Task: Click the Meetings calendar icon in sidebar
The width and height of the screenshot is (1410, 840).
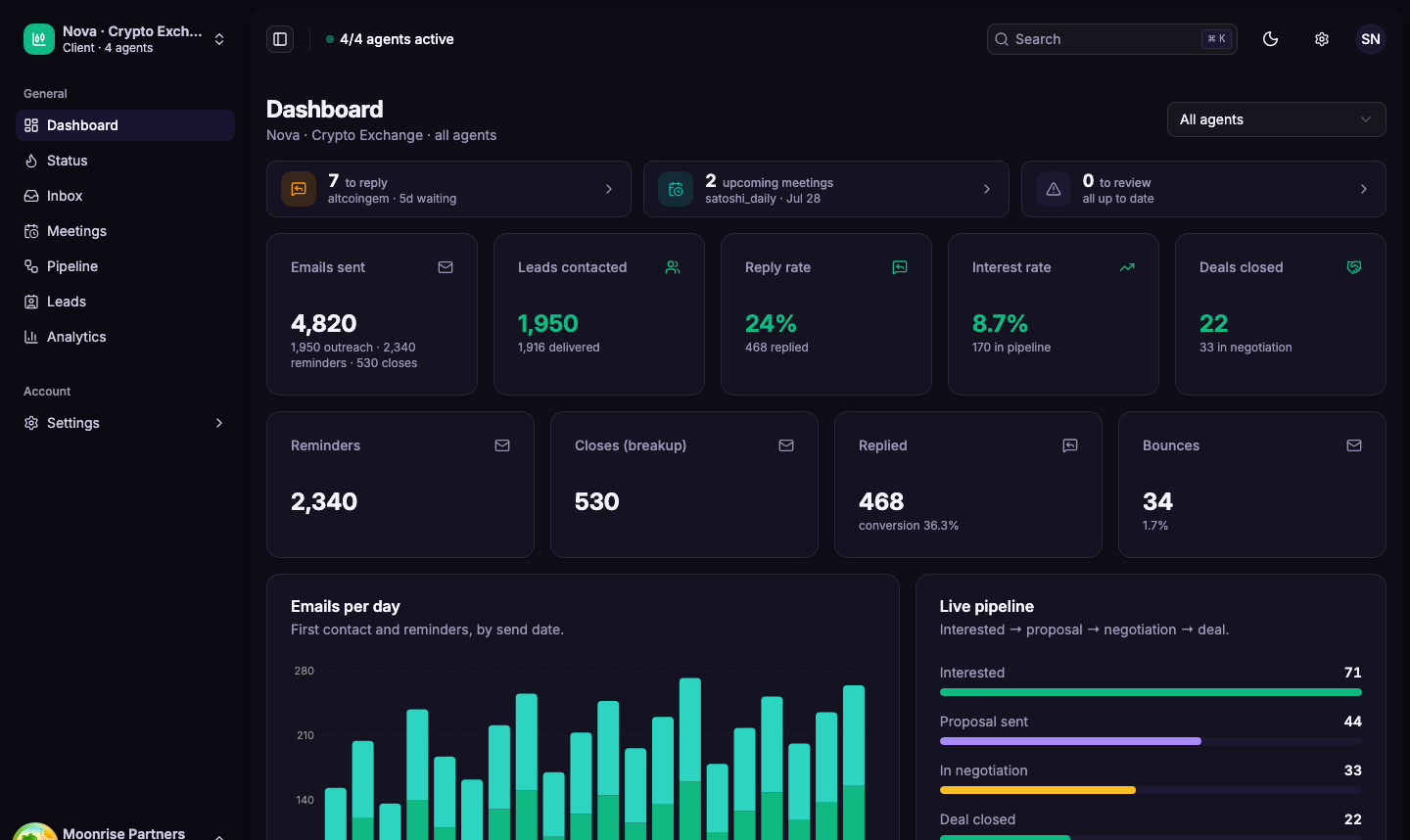Action: [x=31, y=231]
